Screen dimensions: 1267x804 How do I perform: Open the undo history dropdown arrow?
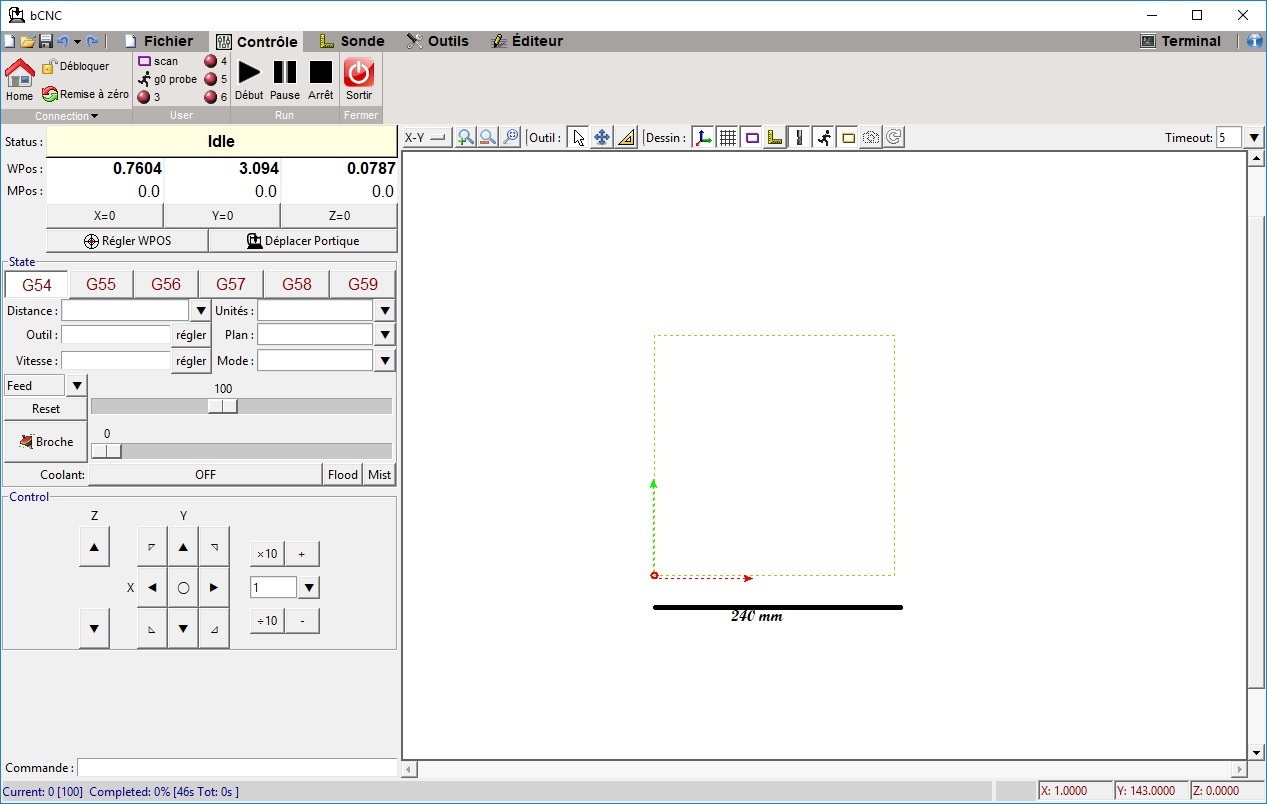tap(77, 42)
